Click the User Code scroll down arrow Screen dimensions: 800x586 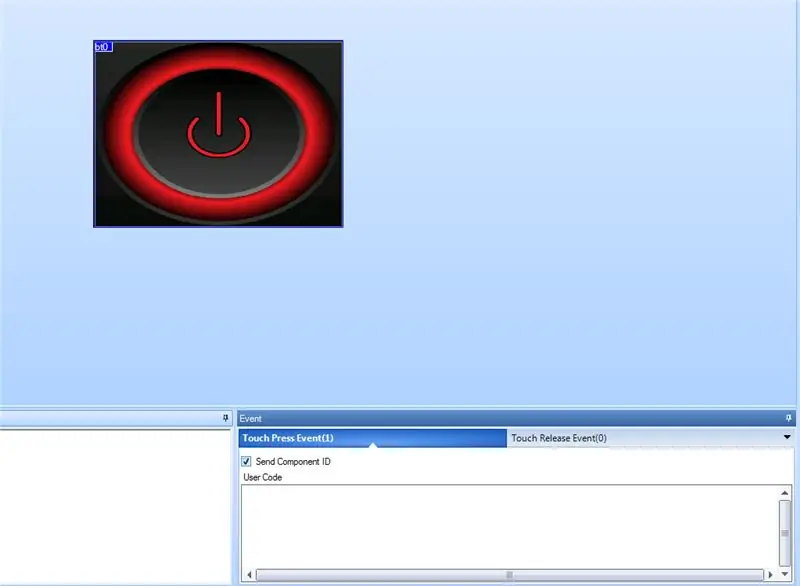point(785,574)
